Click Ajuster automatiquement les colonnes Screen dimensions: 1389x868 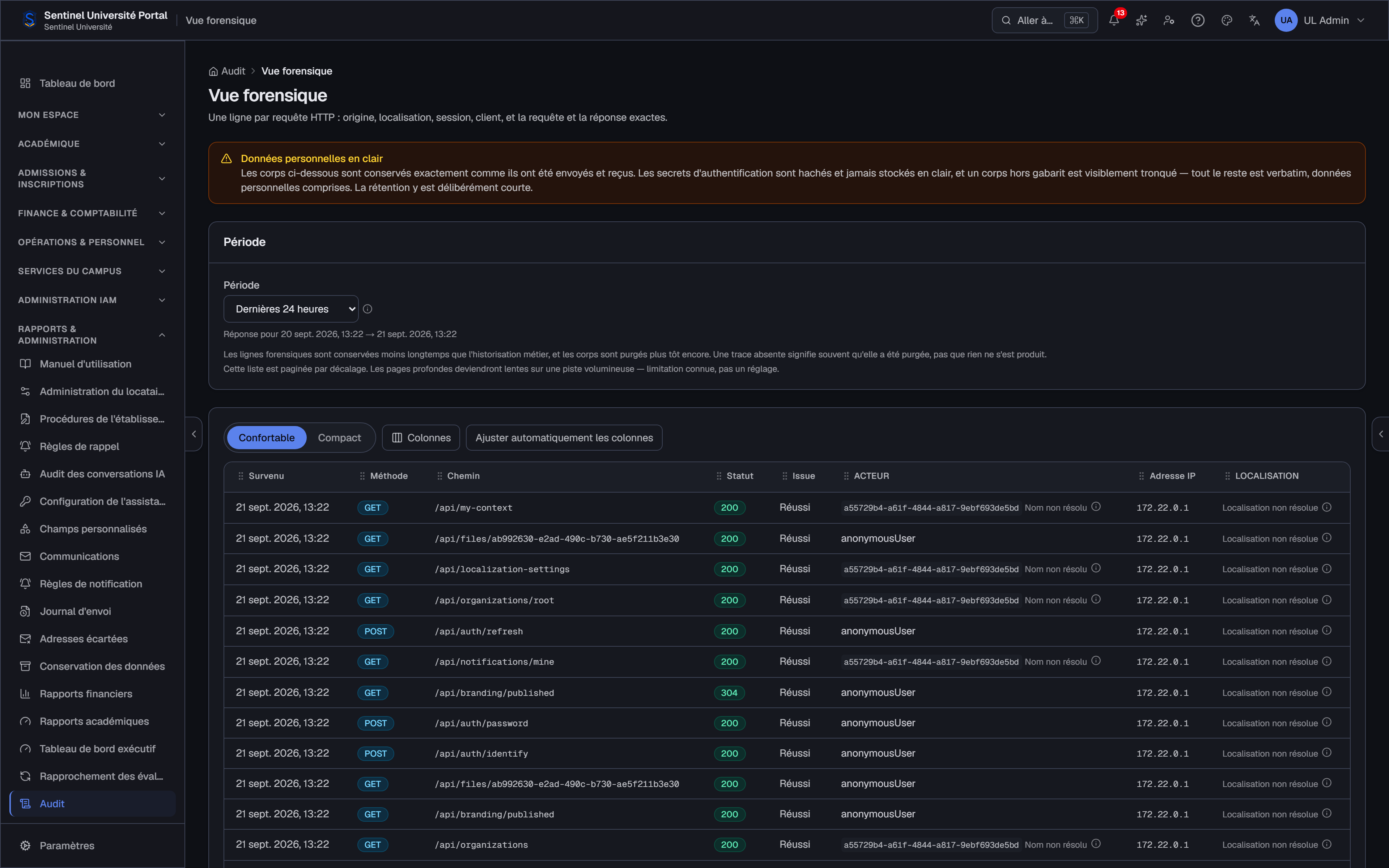pos(564,438)
